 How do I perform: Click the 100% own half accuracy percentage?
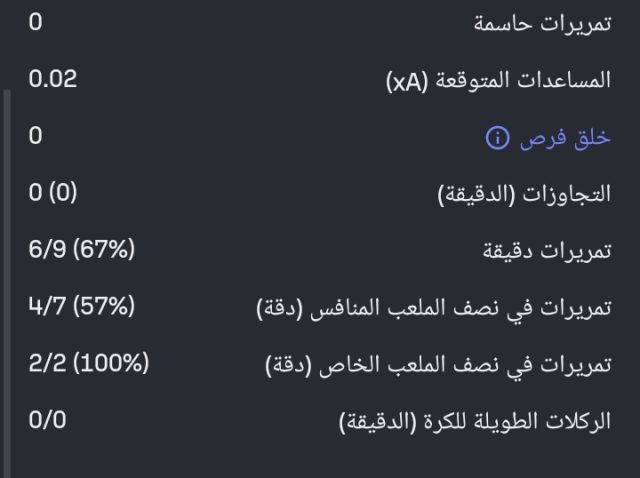point(109,362)
